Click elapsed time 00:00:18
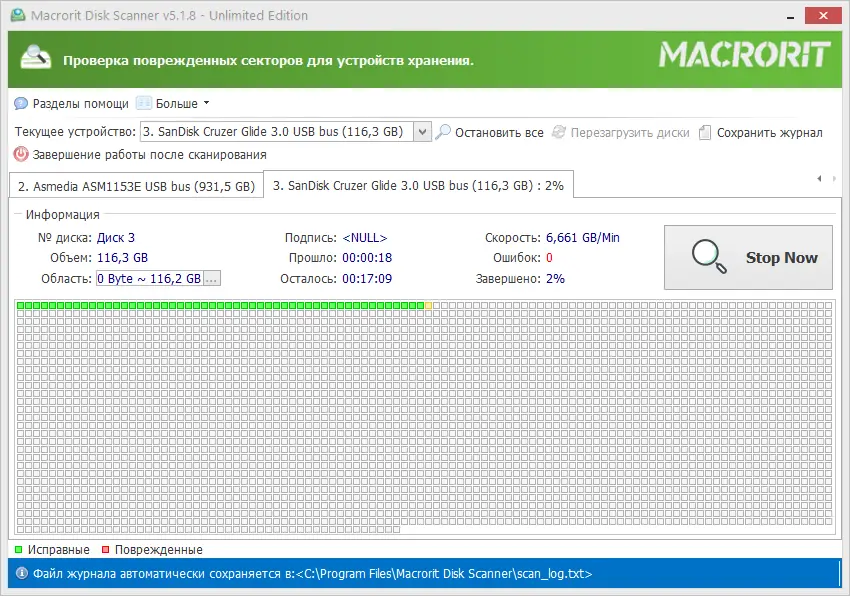Viewport: 850px width, 596px height. pos(367,258)
